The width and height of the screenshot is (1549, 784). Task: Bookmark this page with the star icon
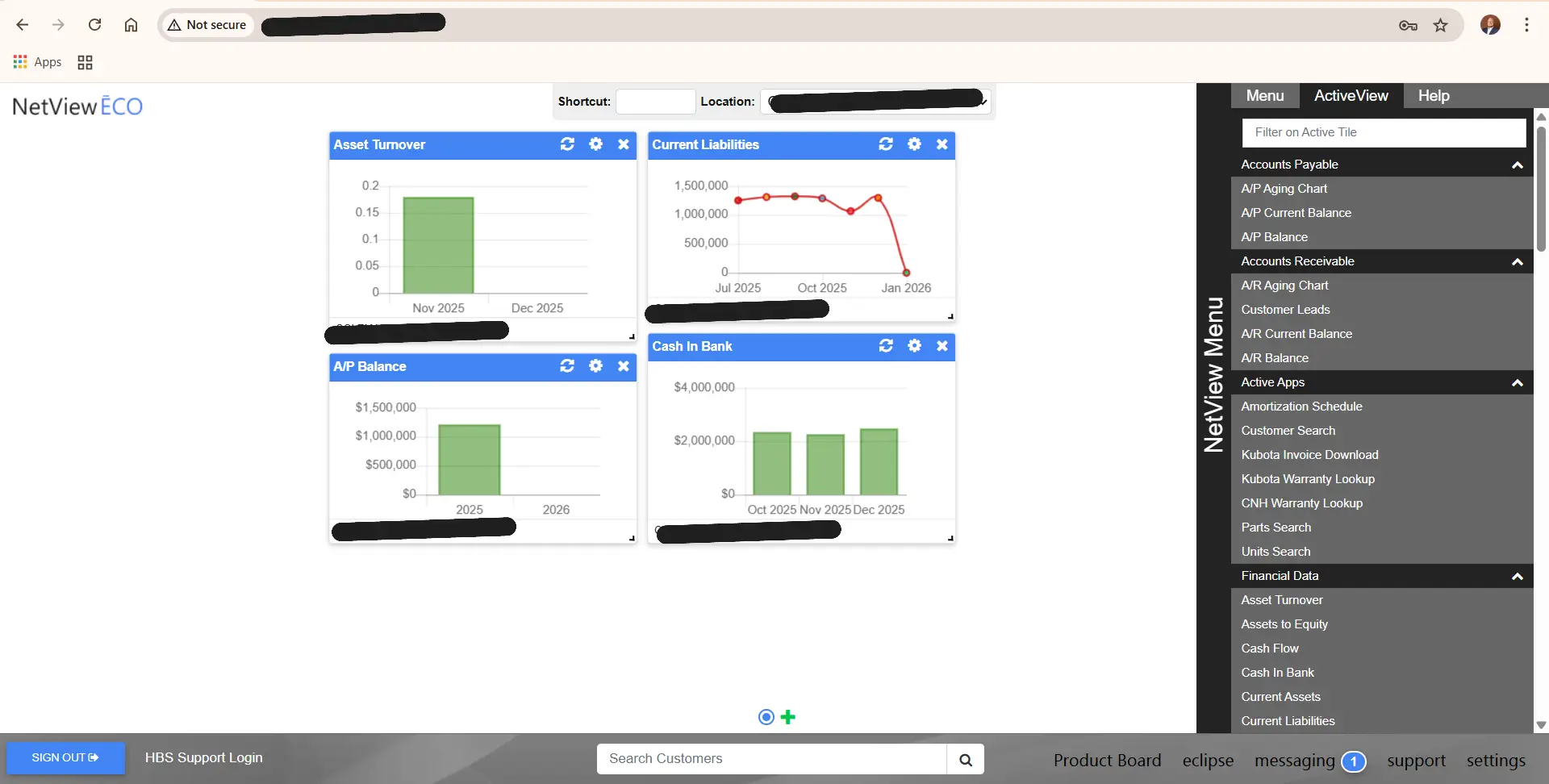(1440, 25)
